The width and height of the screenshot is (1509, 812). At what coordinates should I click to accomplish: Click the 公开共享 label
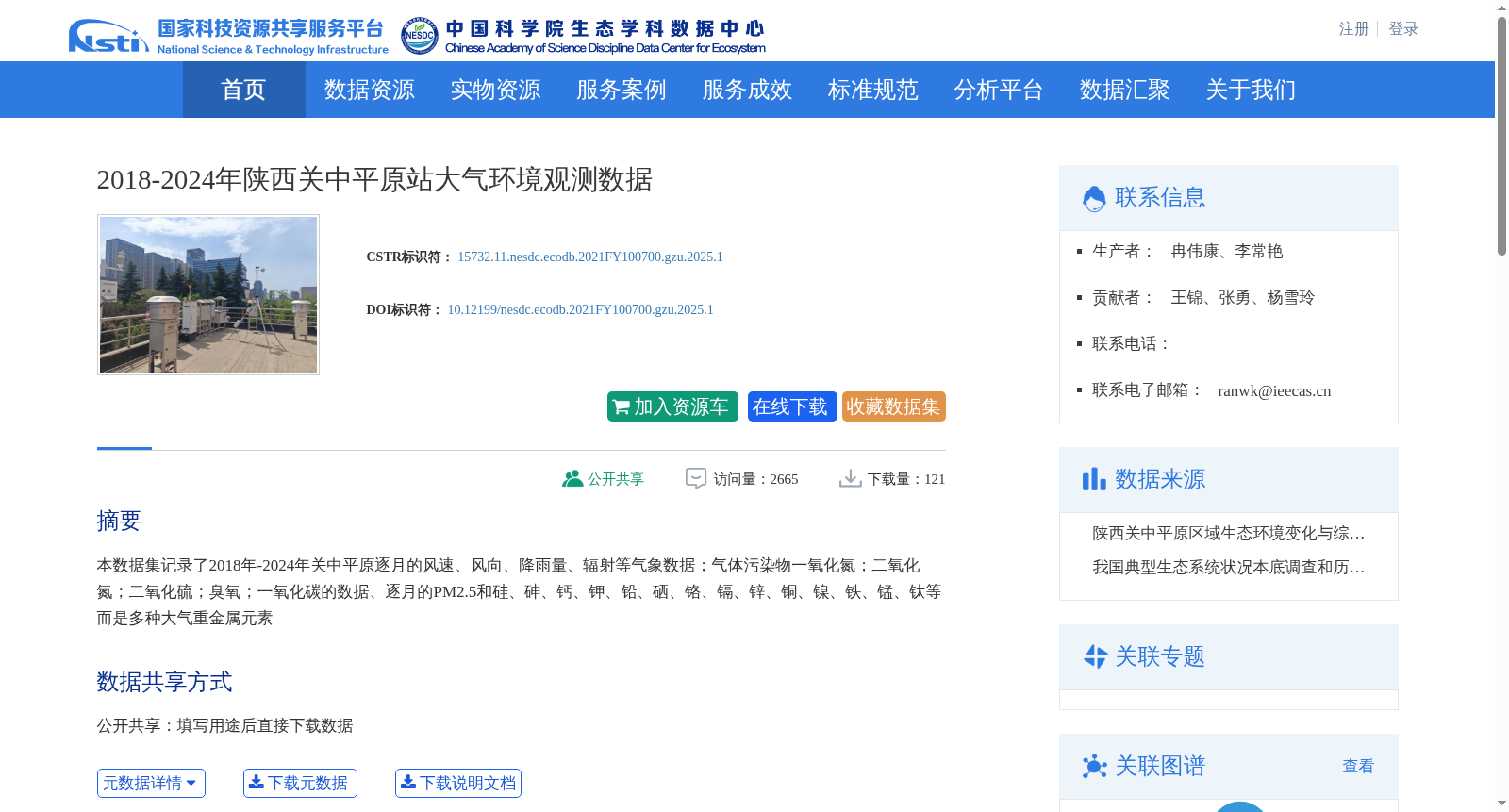pyautogui.click(x=616, y=479)
